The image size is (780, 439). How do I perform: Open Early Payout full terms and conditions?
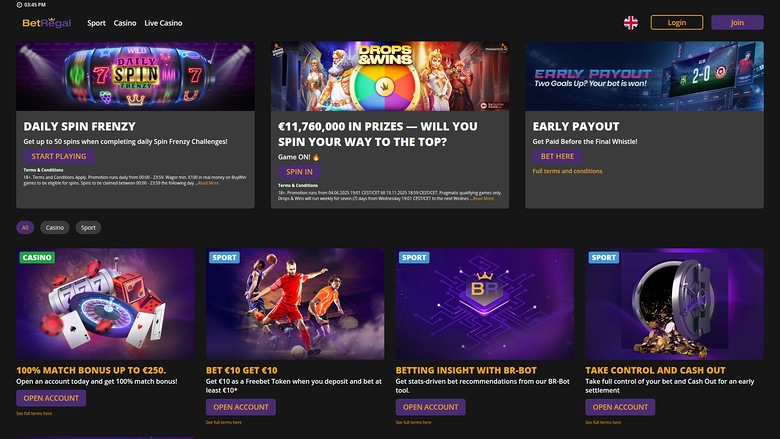567,171
